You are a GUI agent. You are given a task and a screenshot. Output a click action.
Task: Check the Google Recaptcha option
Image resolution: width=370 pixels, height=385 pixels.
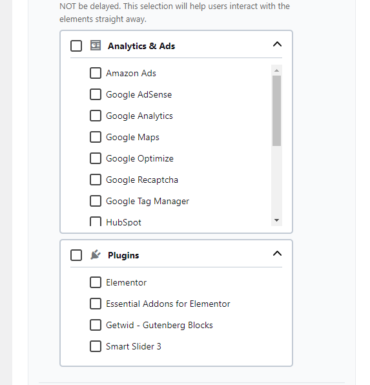pos(96,180)
